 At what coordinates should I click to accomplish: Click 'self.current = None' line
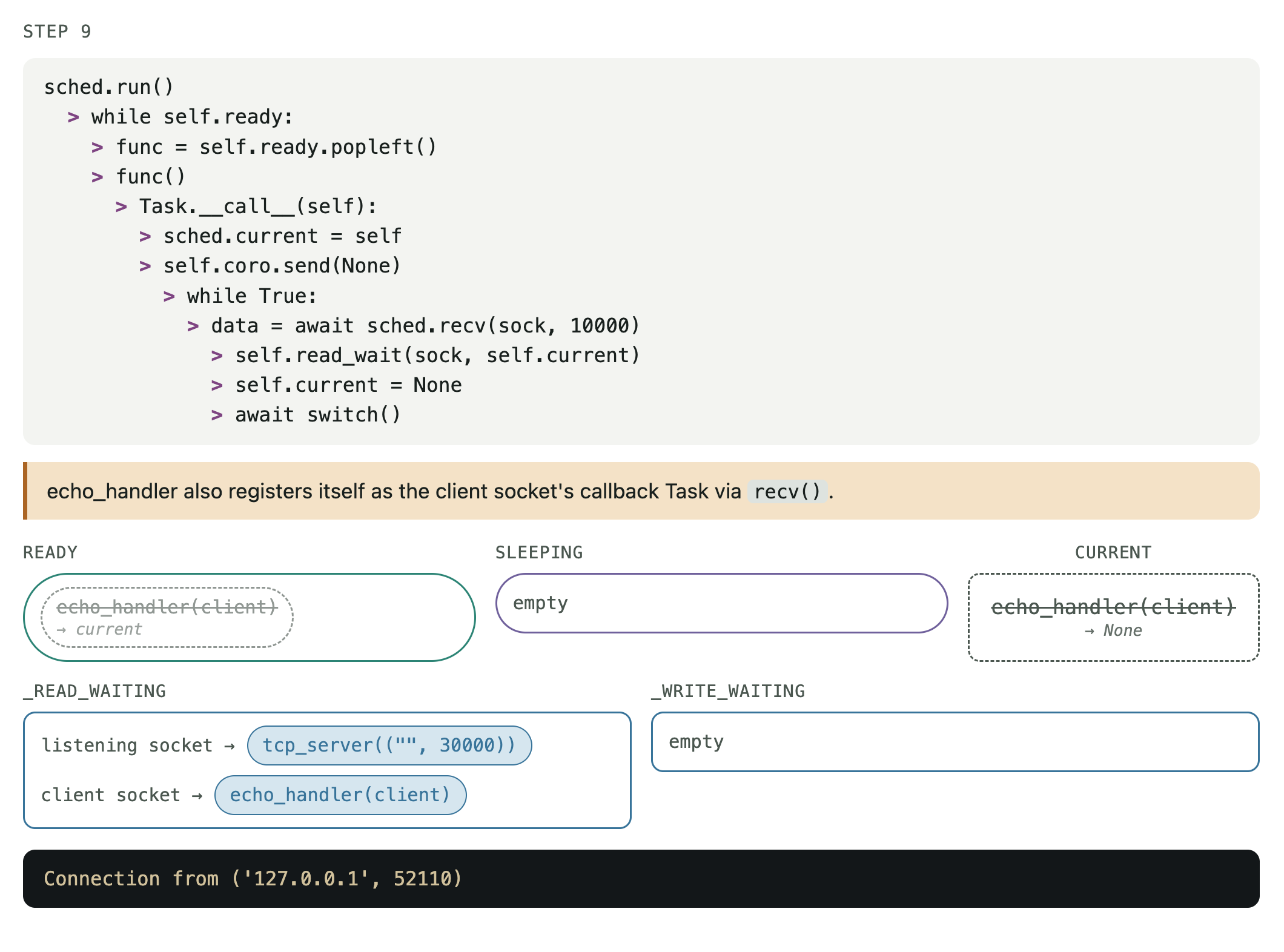[348, 385]
